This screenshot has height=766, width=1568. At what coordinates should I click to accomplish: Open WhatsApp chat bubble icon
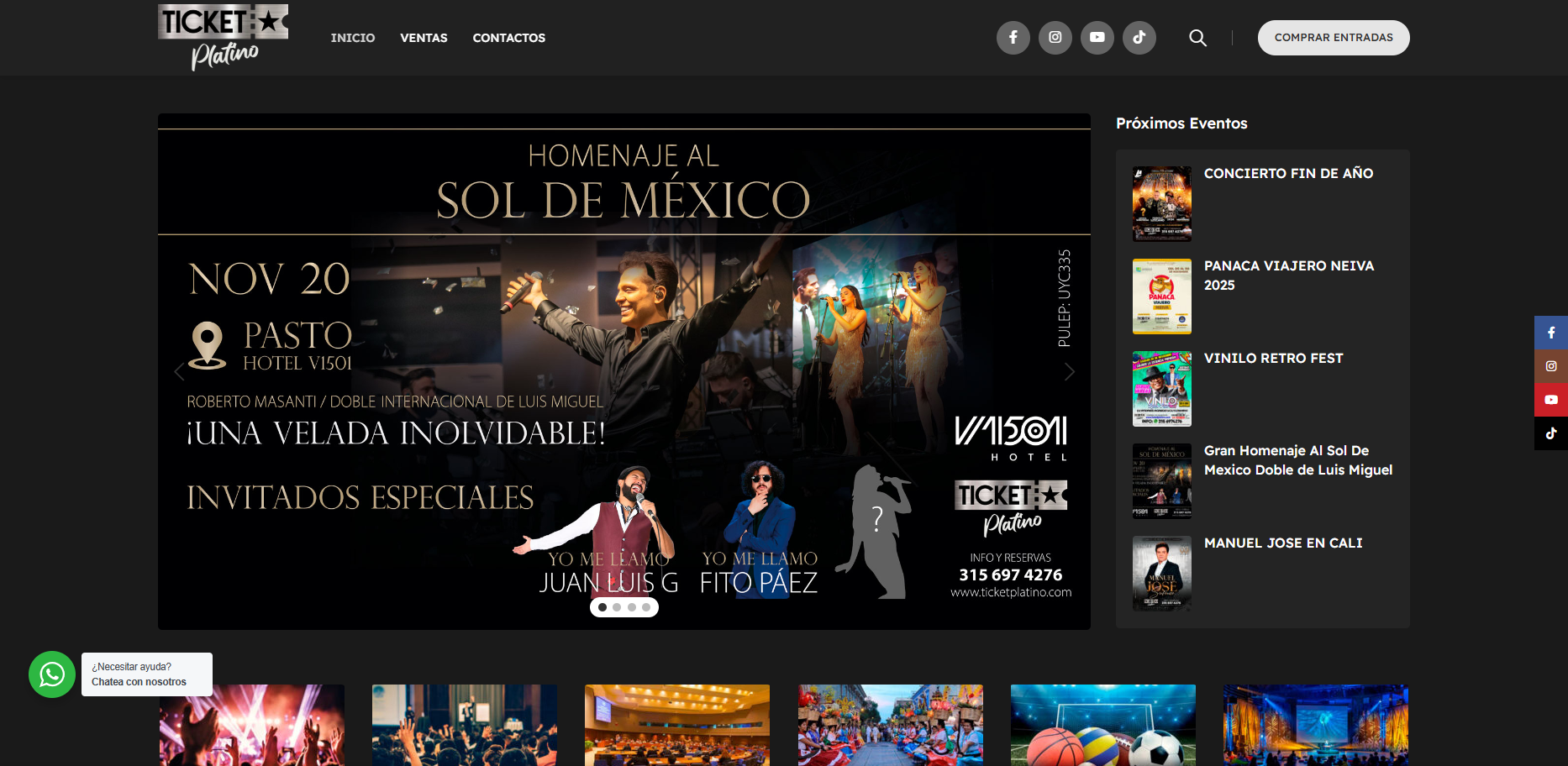[x=52, y=674]
